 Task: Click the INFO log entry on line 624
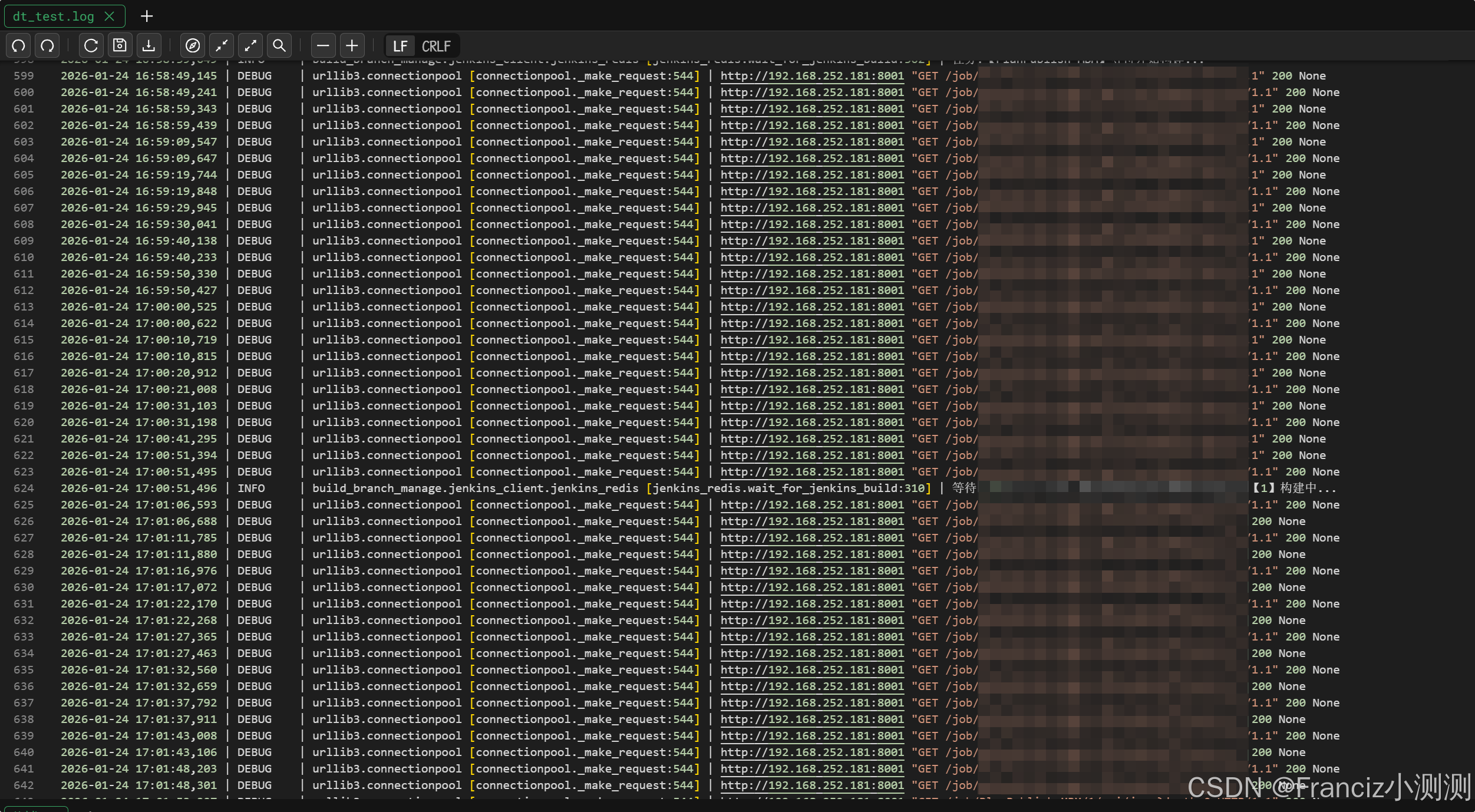pyautogui.click(x=251, y=488)
